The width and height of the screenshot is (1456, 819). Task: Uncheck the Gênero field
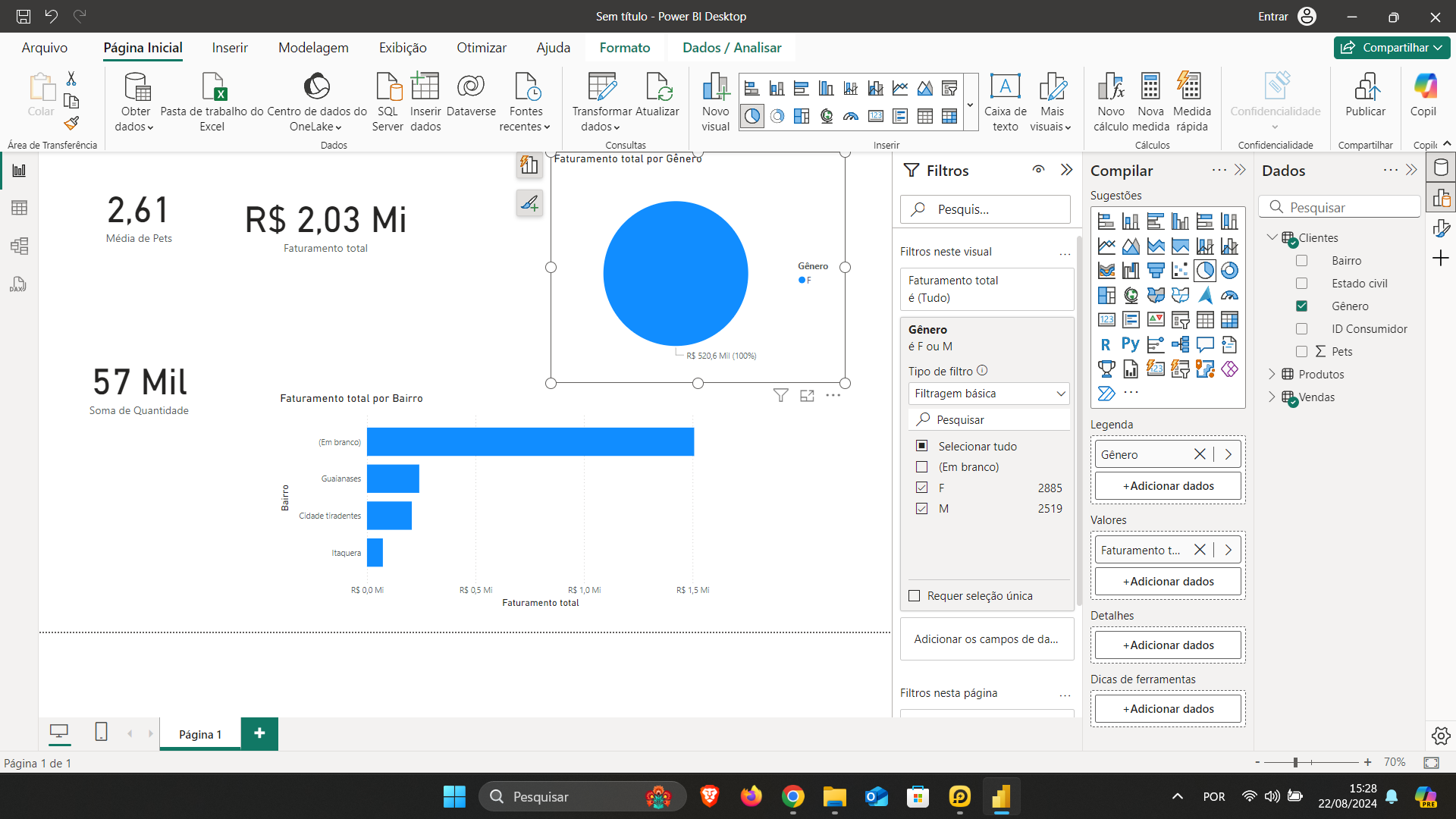1302,306
